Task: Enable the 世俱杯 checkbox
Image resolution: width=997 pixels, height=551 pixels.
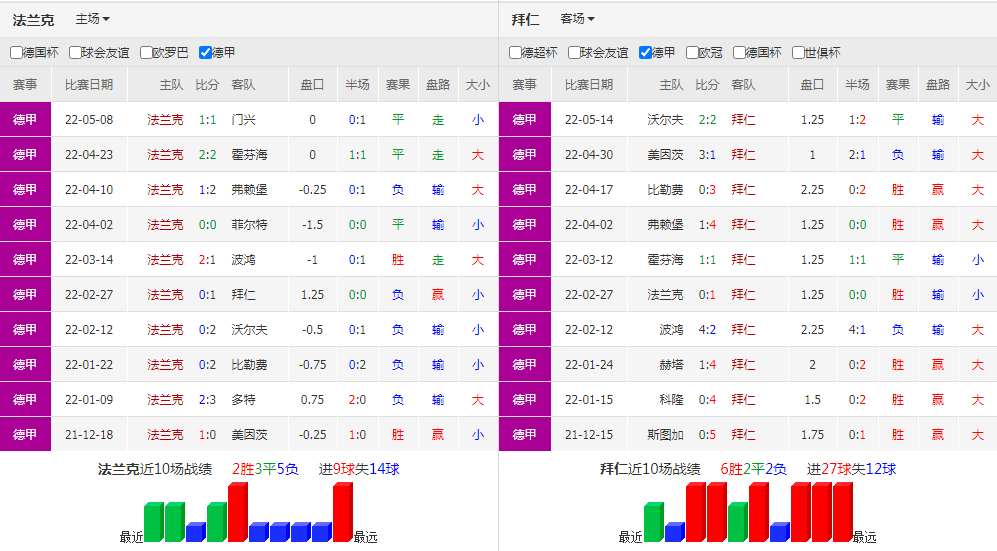Action: (799, 53)
